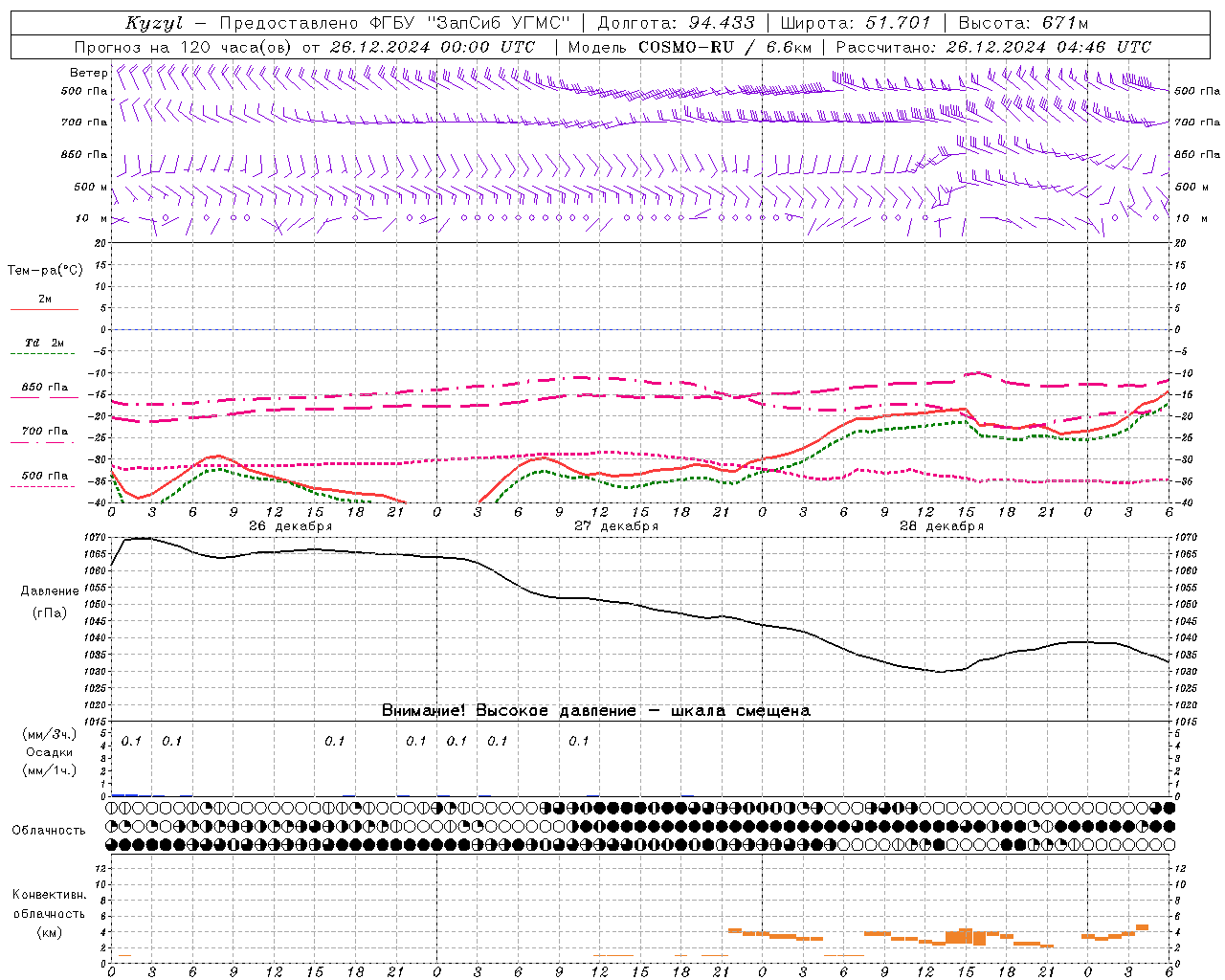The width and height of the screenshot is (1225, 980).
Task: Click the 700 гПа temperature legend entry
Action: (45, 432)
